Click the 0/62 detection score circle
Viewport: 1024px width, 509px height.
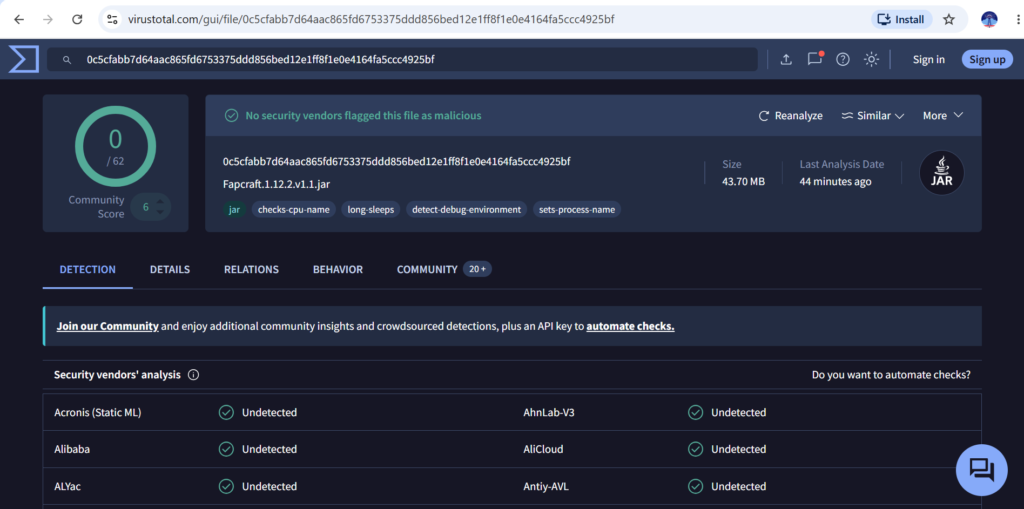point(116,147)
